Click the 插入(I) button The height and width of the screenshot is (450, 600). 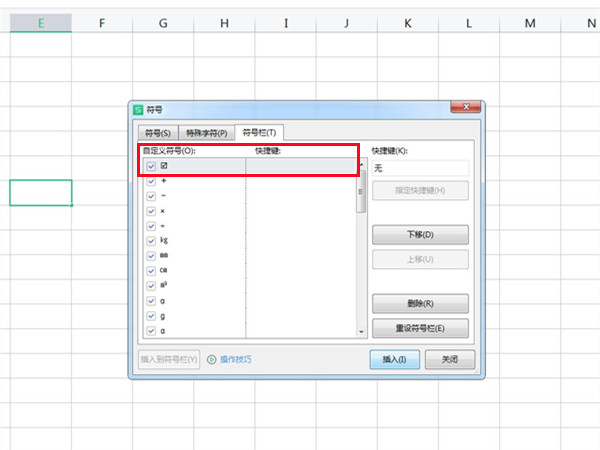coord(395,359)
